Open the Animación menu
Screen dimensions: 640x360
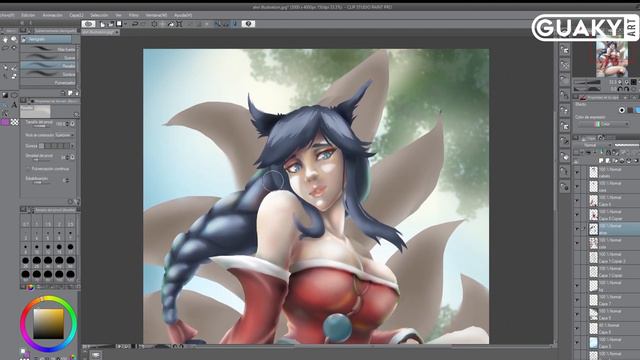53,15
